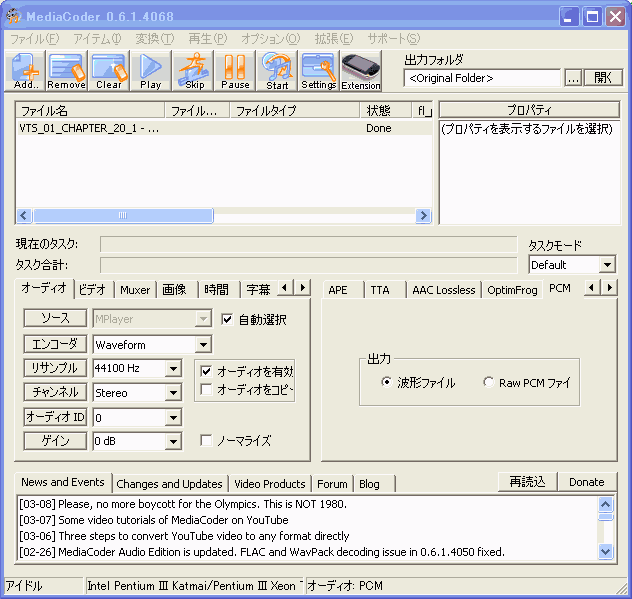Screen dimensions: 632x599
Task: Click the Donate button
Action: 586,482
